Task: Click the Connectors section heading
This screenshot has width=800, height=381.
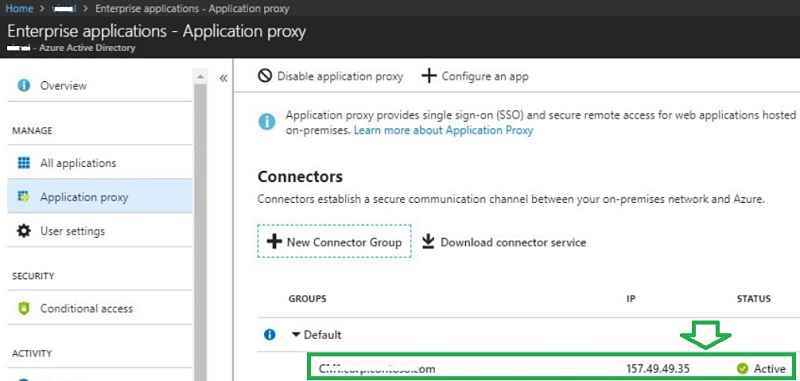Action: coord(300,176)
